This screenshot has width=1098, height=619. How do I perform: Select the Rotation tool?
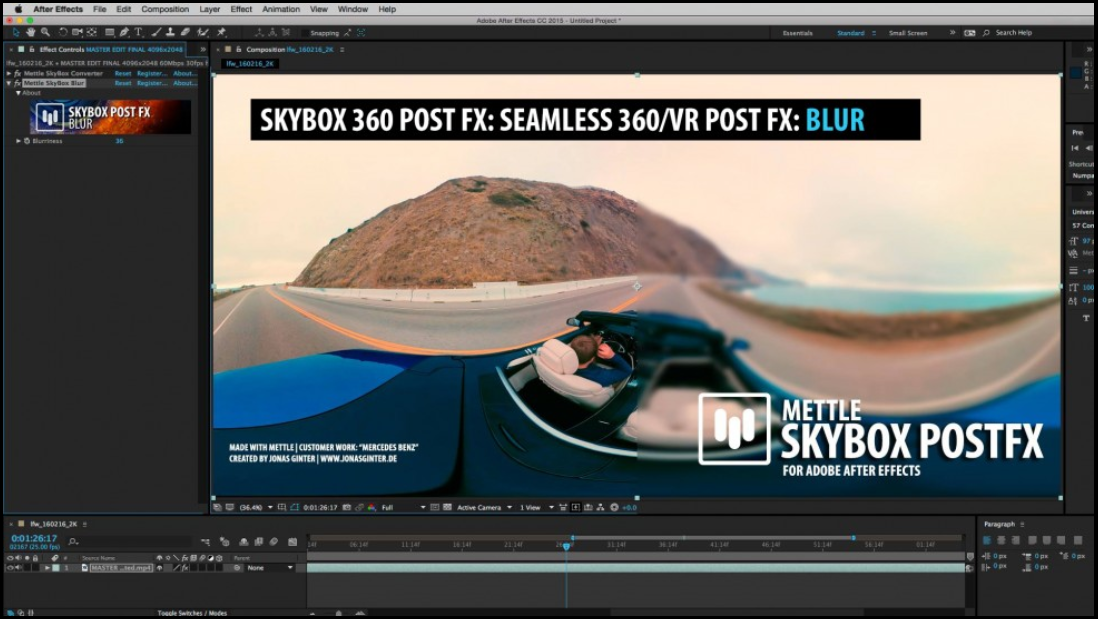tap(63, 32)
